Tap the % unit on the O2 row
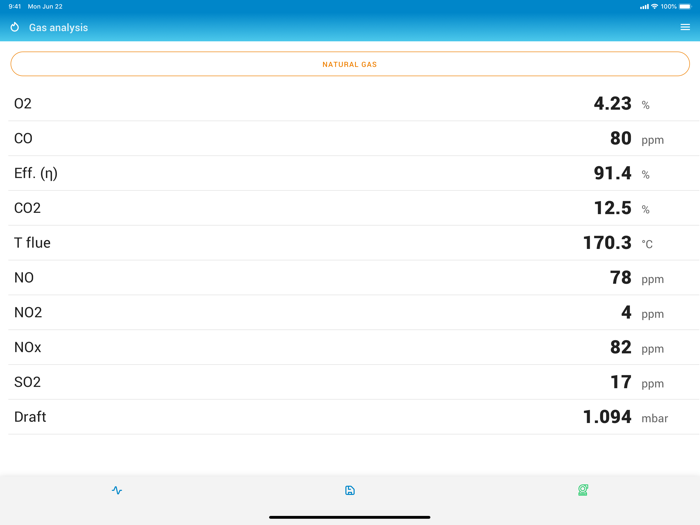 point(645,105)
